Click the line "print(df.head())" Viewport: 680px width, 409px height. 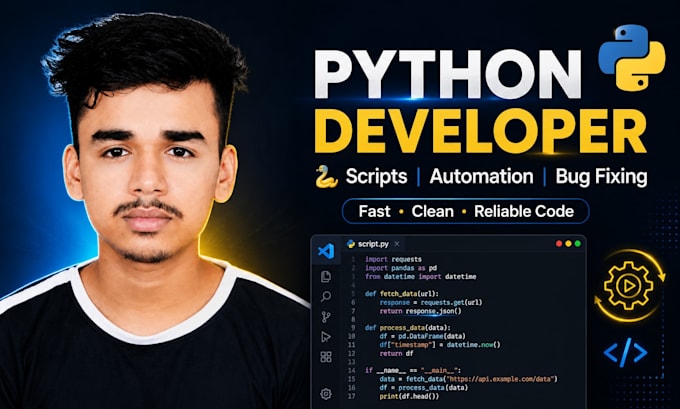409,396
